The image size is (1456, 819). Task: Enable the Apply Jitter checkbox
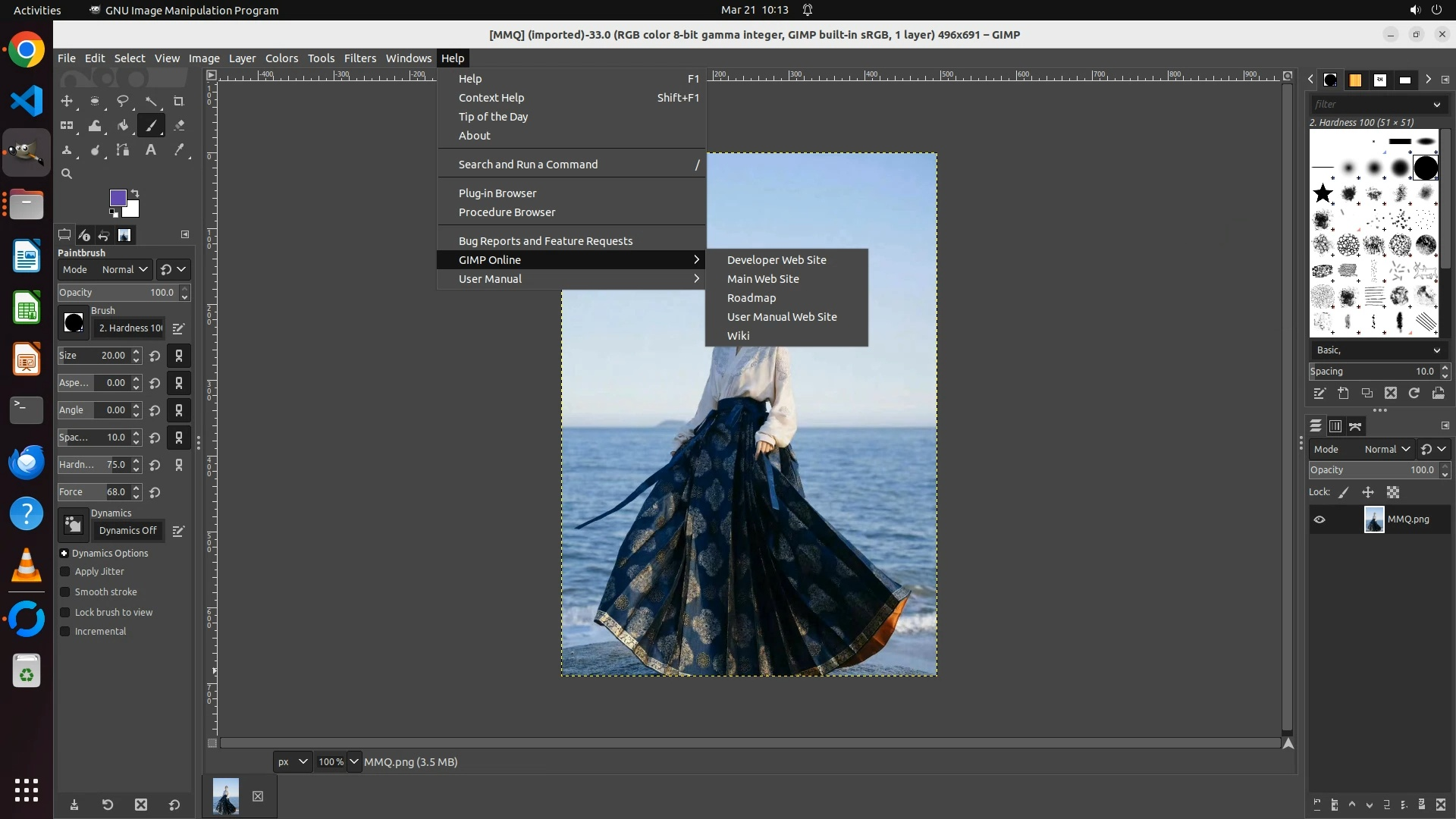click(65, 572)
